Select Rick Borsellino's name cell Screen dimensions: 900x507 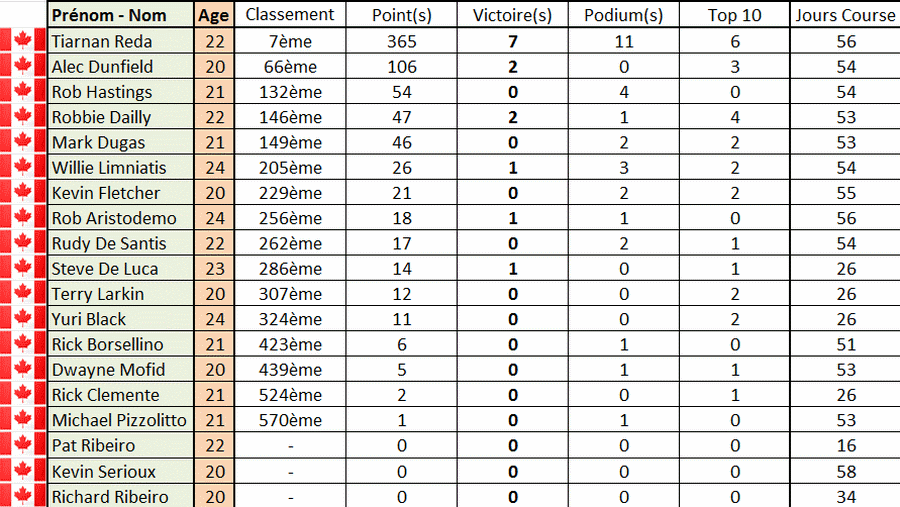pos(121,344)
